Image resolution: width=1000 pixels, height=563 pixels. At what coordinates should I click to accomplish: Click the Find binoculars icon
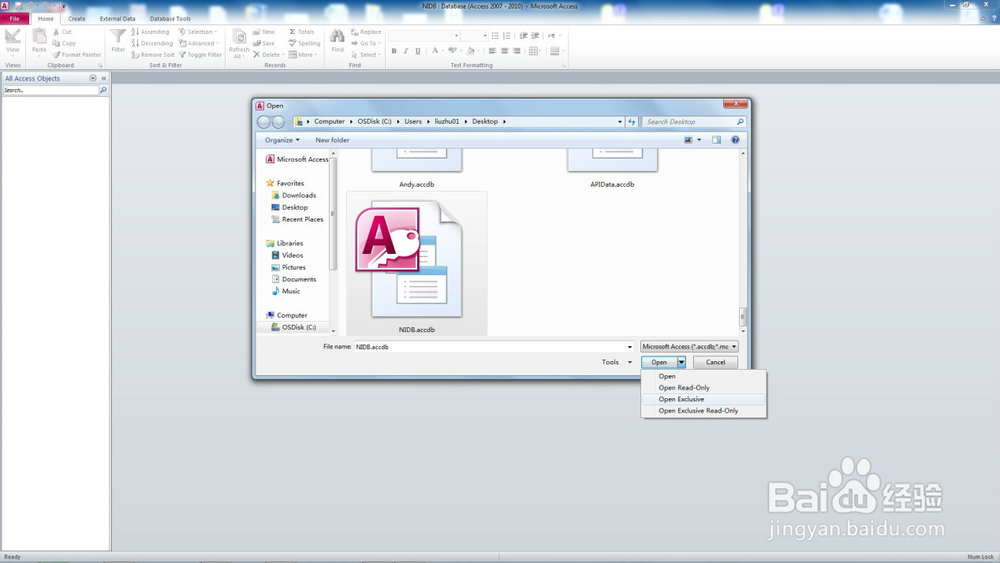tap(337, 36)
